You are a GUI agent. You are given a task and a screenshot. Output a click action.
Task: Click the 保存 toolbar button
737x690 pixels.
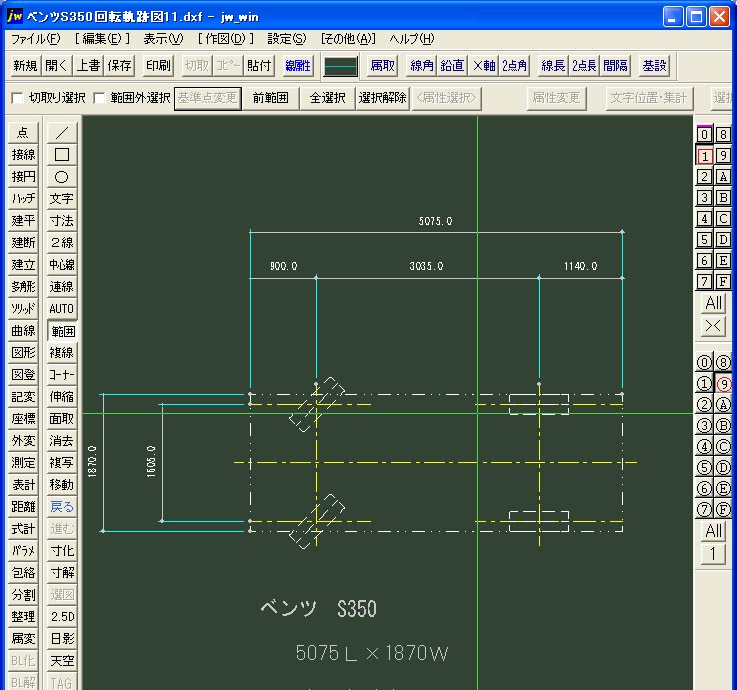[x=119, y=66]
